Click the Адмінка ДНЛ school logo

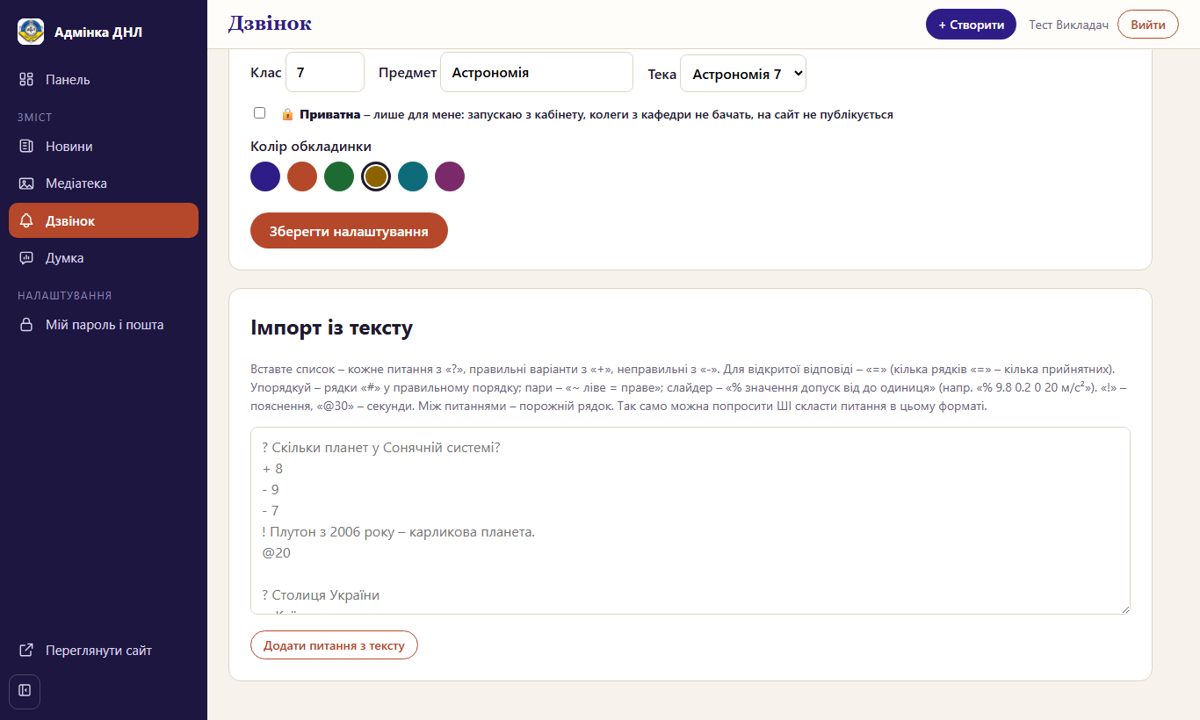pyautogui.click(x=31, y=32)
